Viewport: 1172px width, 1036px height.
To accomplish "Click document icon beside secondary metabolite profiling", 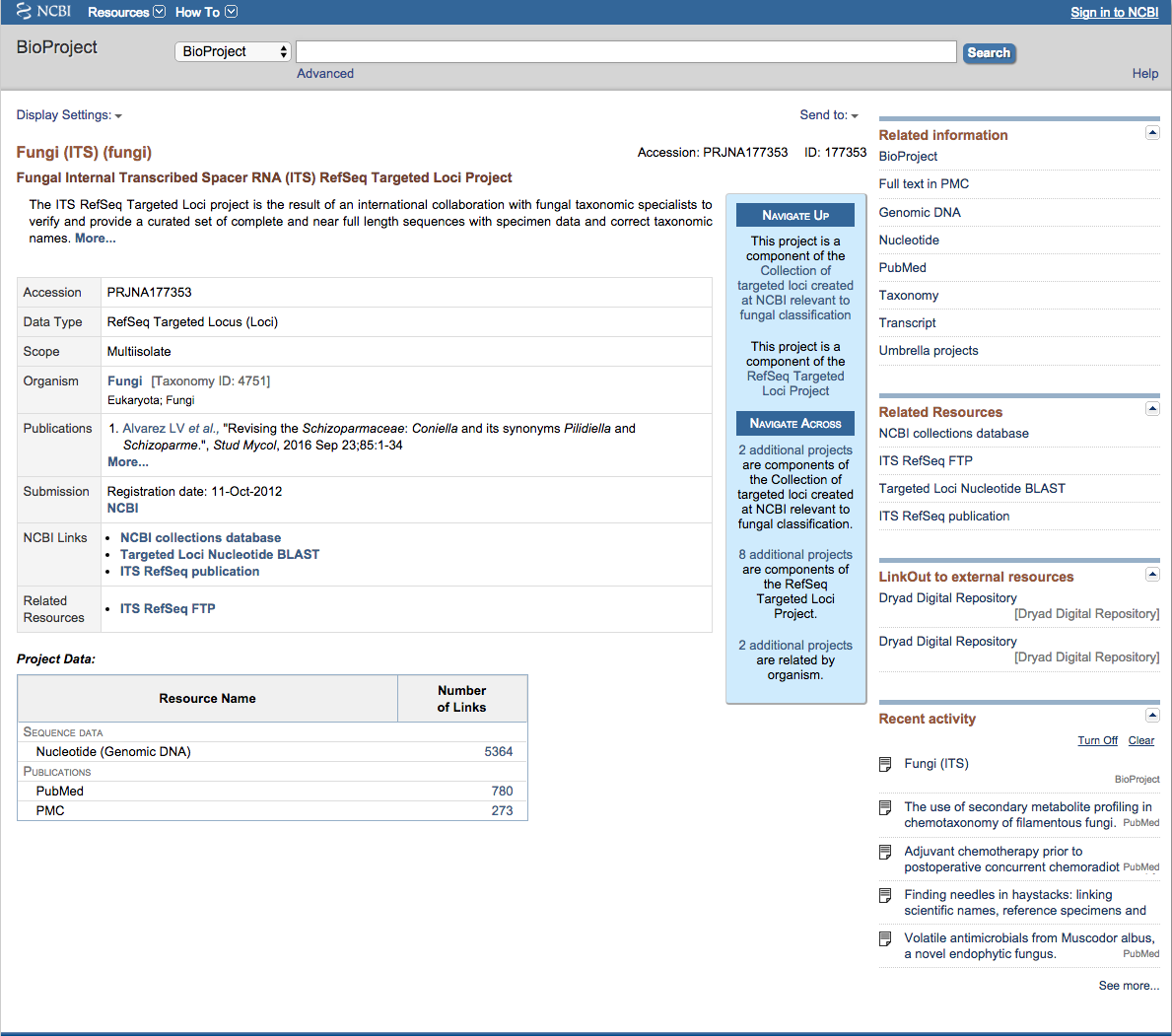I will [885, 807].
